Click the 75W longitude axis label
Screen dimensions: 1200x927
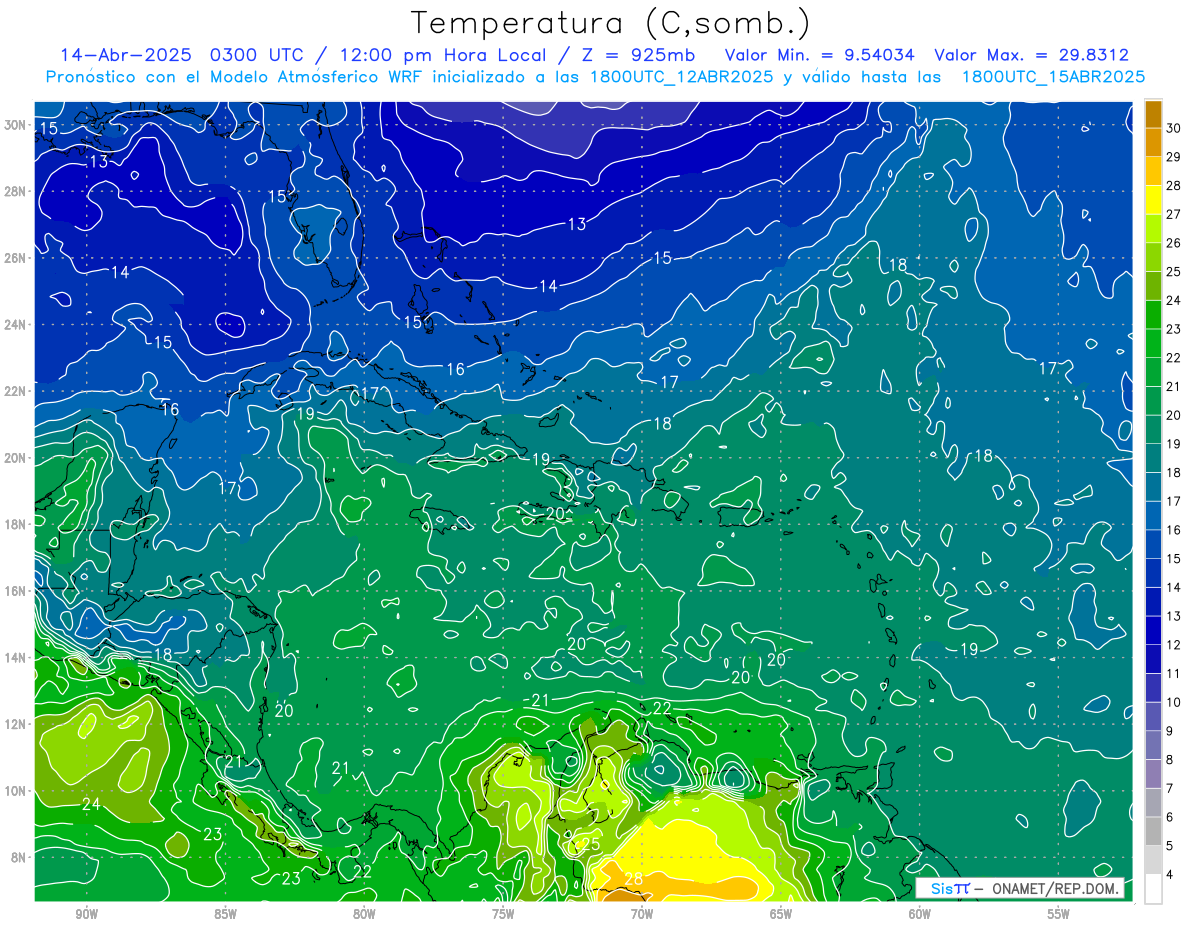[x=503, y=914]
